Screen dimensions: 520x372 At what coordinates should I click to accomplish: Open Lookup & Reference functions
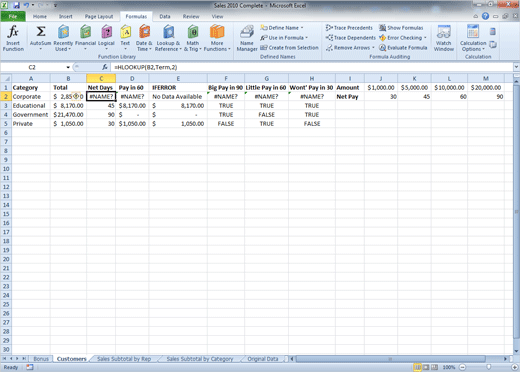point(168,38)
